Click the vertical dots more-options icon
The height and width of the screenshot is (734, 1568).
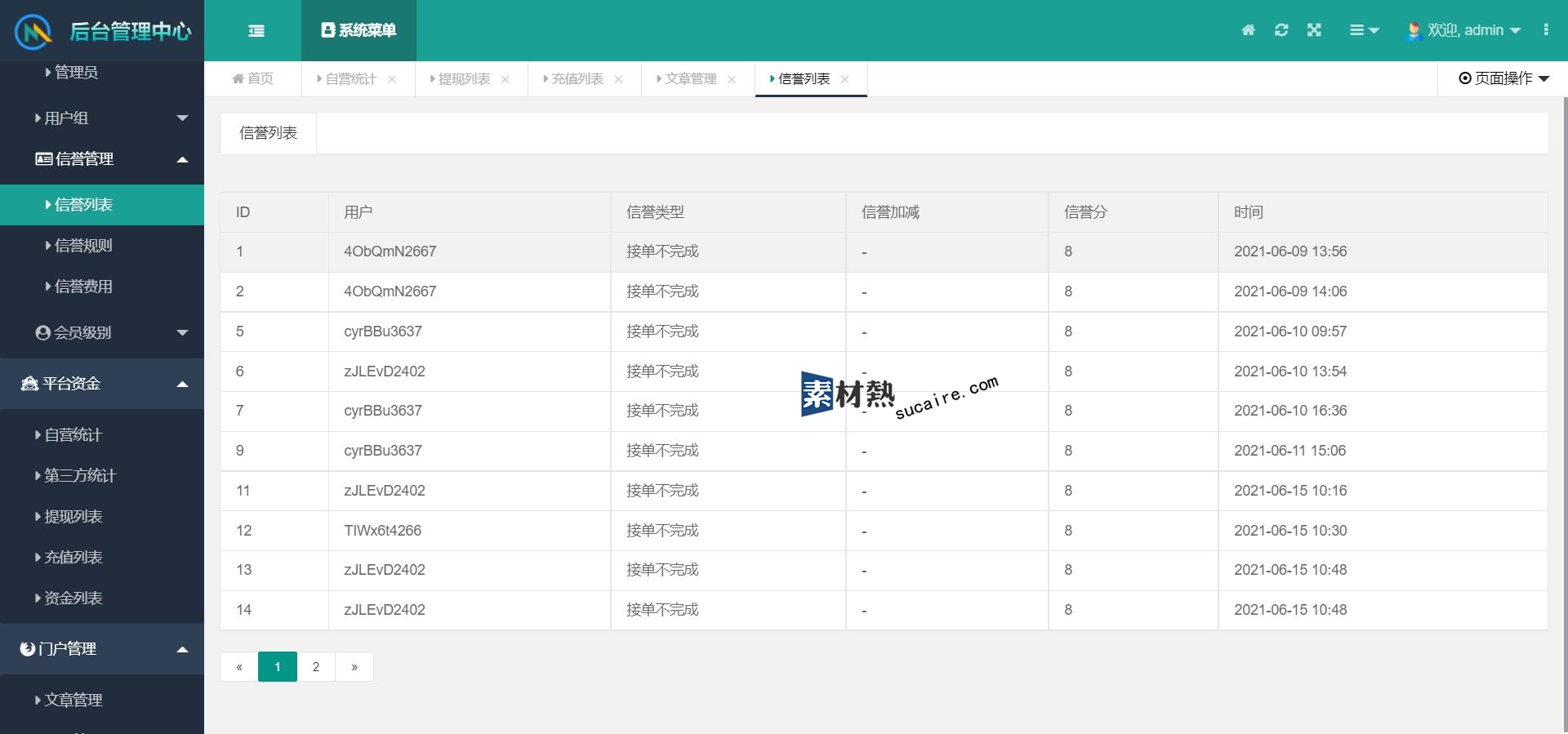coord(1546,29)
